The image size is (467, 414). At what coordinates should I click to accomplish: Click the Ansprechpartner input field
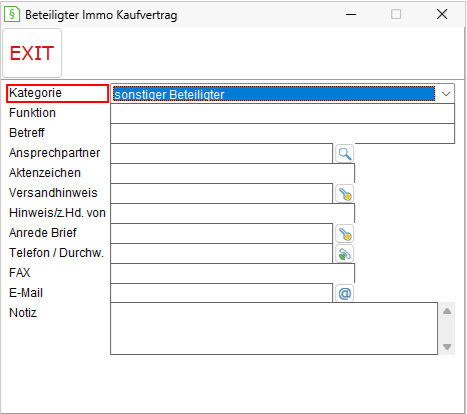[221, 154]
